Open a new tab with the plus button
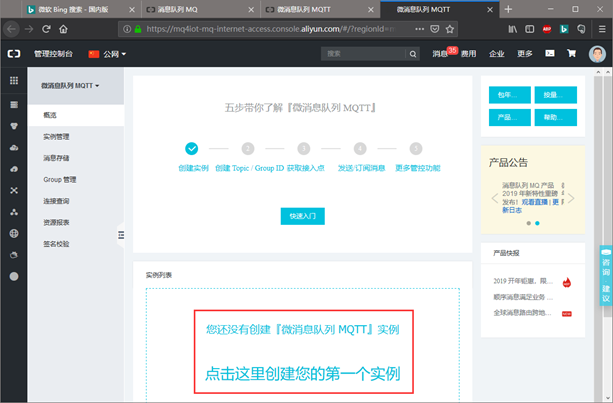Viewport: 613px width, 403px height. coord(508,9)
